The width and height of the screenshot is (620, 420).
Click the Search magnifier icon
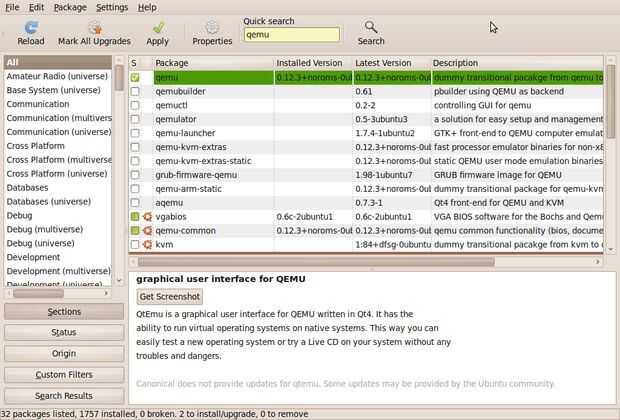click(371, 27)
